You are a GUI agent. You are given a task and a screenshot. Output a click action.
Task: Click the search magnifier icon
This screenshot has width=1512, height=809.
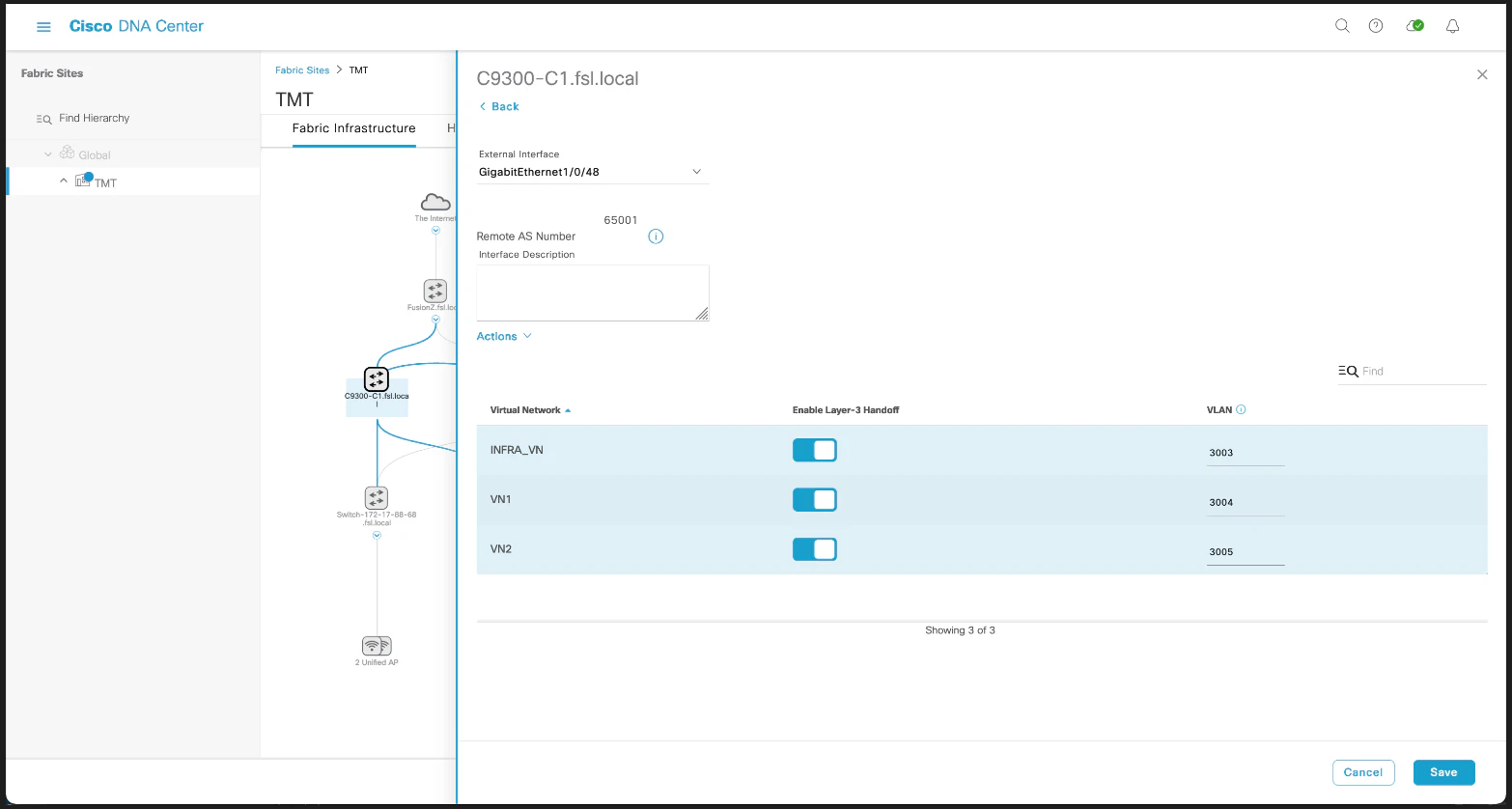coord(1342,26)
